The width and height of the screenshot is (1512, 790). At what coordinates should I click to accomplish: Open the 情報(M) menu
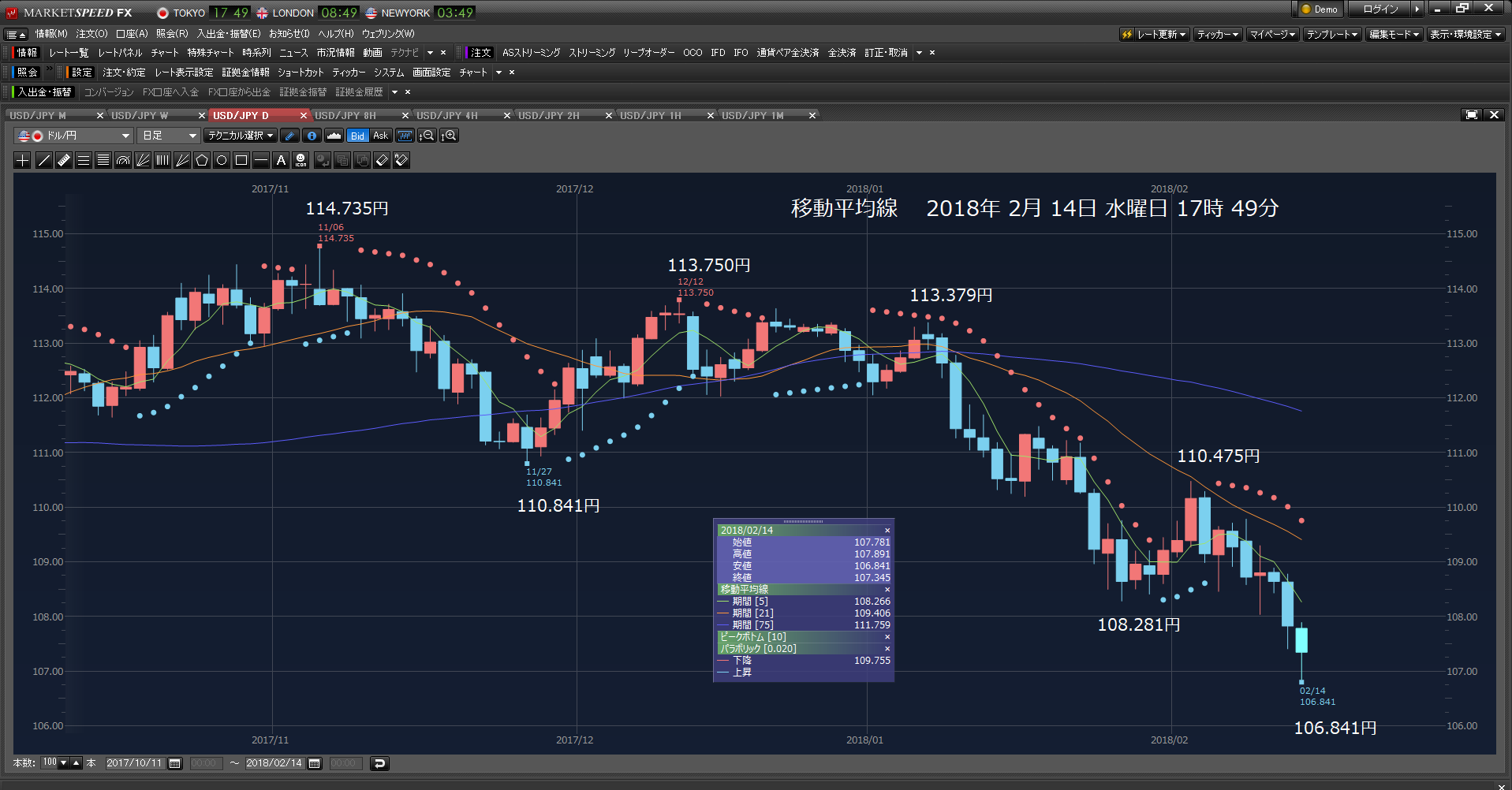click(x=51, y=34)
